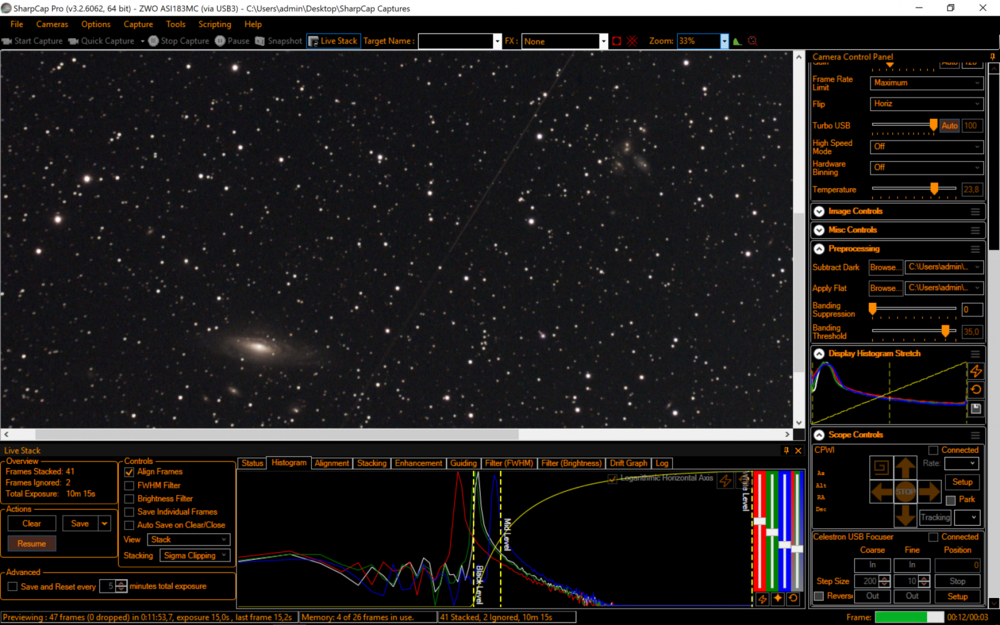Check Celestron USB Focuser Connected checkbox

tap(933, 537)
